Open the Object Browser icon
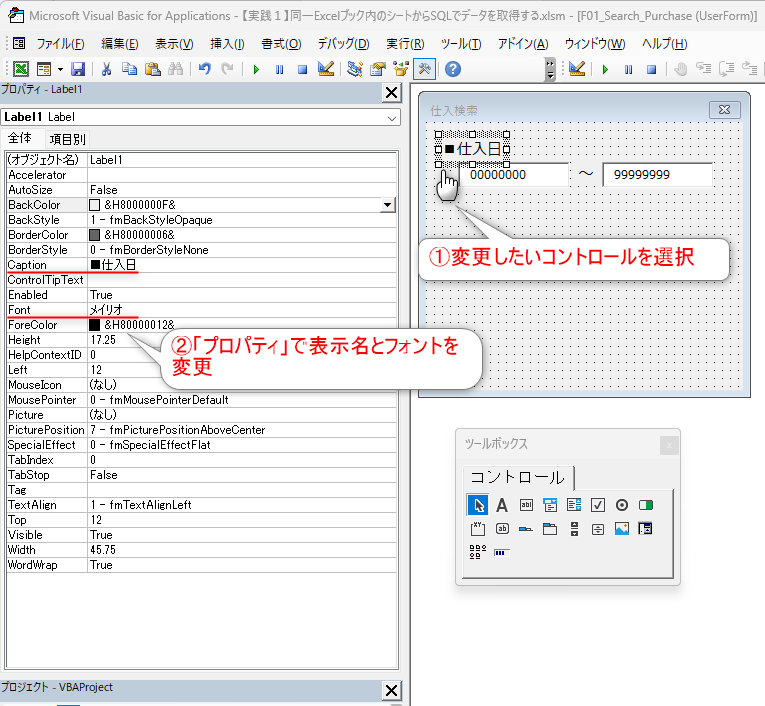 [x=401, y=69]
